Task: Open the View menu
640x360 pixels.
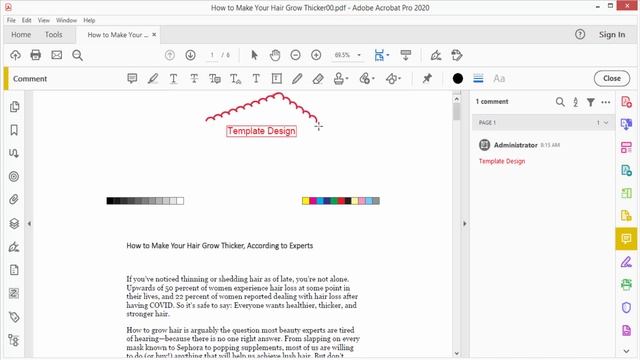Action: [x=44, y=20]
